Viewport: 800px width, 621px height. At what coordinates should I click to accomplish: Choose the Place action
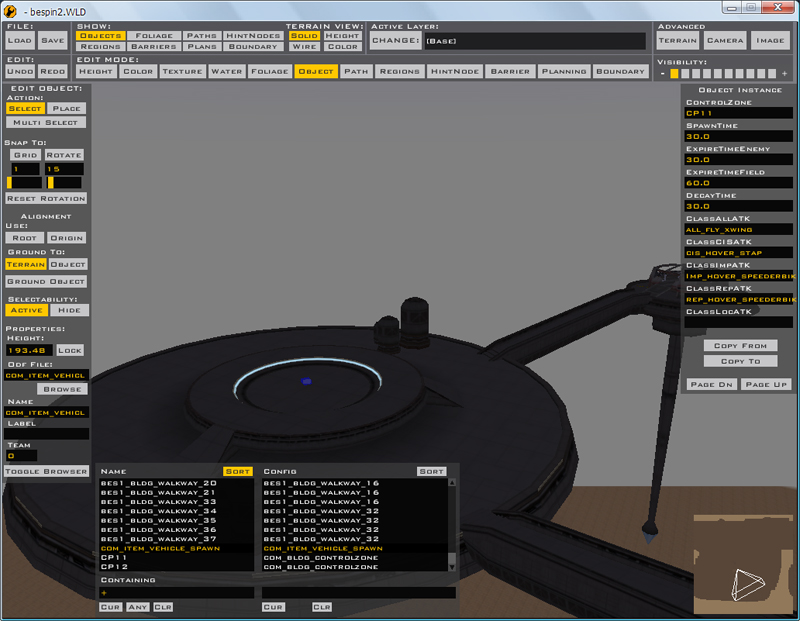(x=66, y=108)
